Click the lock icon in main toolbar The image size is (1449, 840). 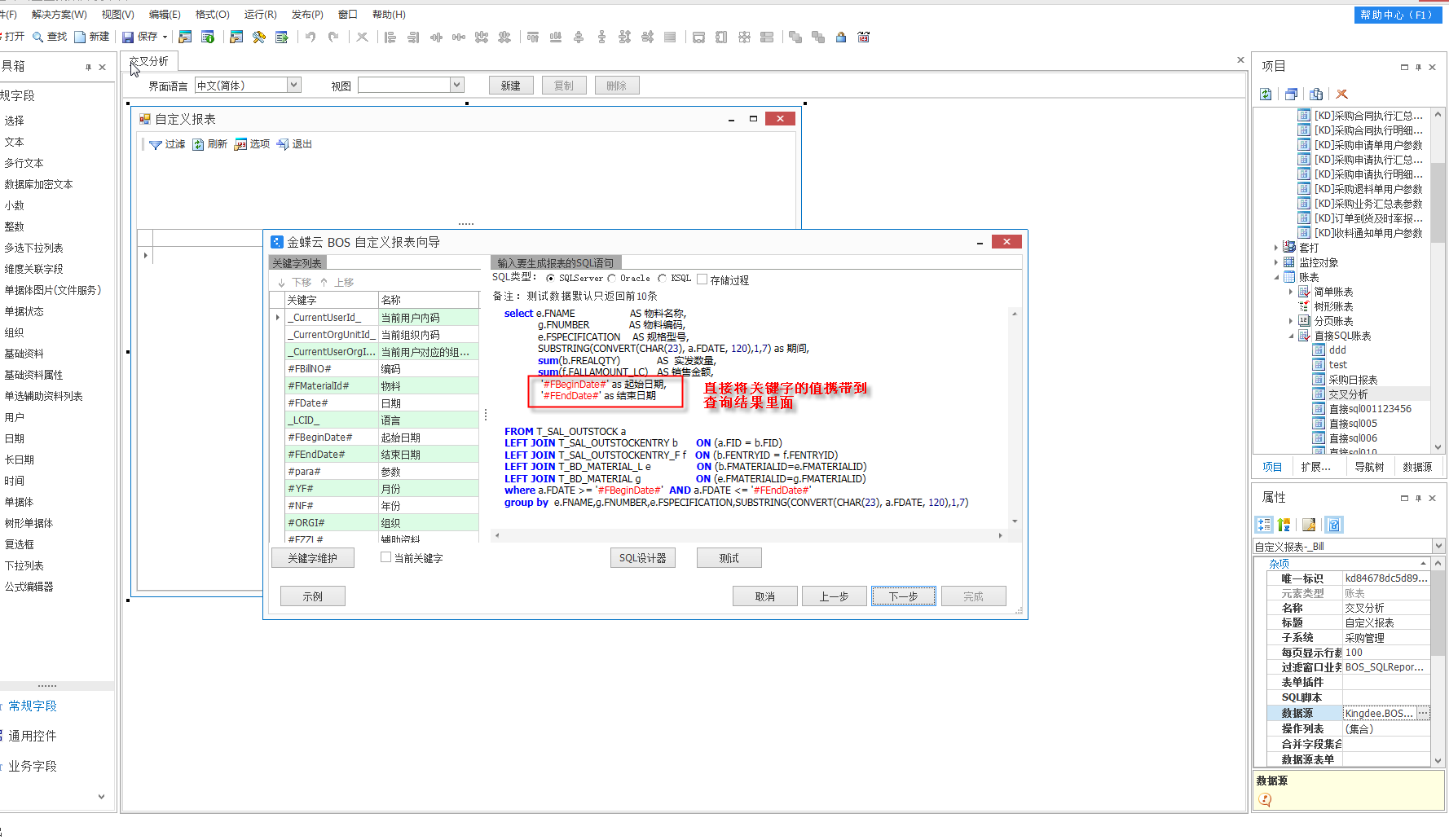point(841,37)
